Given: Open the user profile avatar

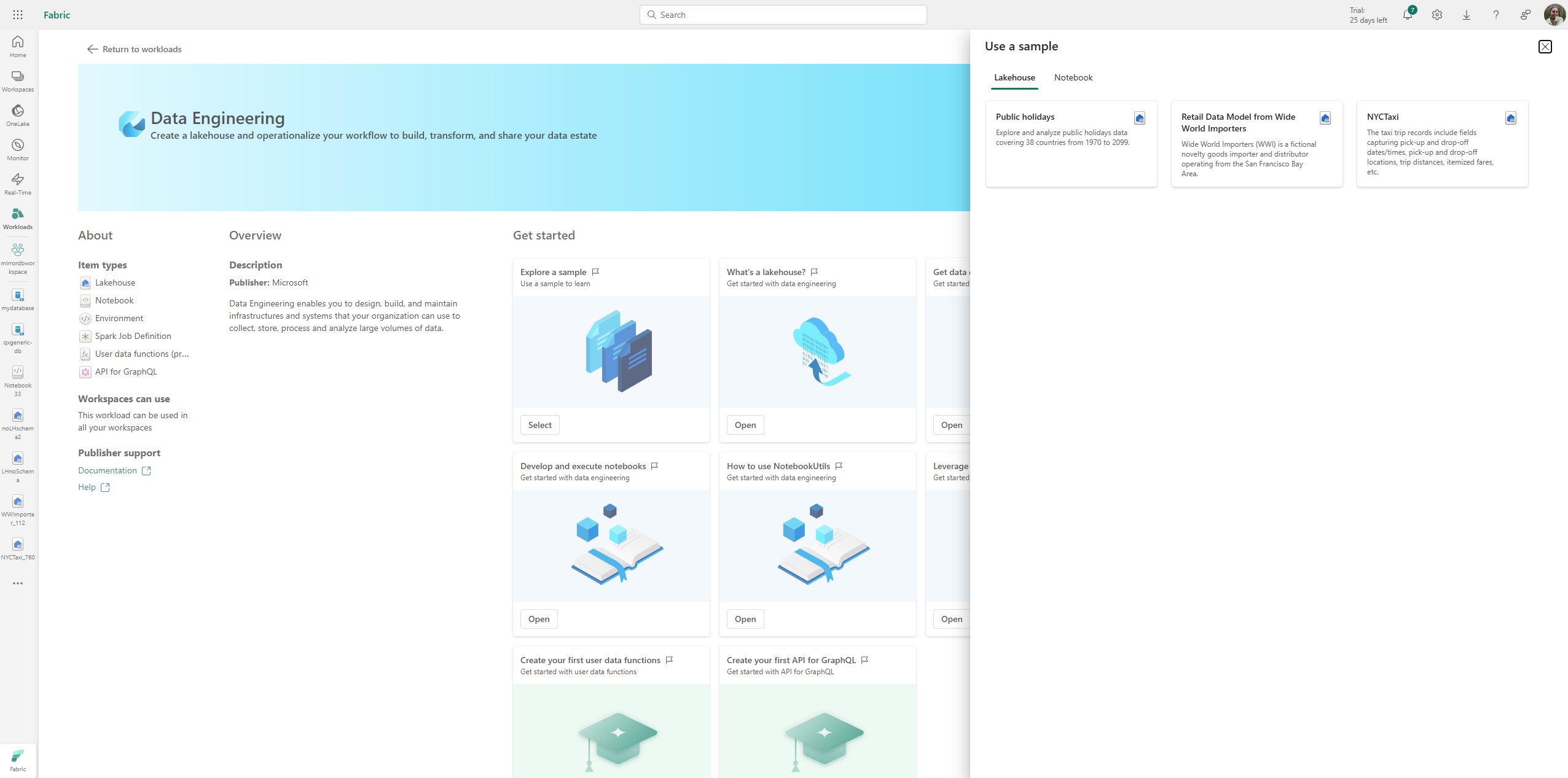Looking at the screenshot, I should click(1555, 15).
